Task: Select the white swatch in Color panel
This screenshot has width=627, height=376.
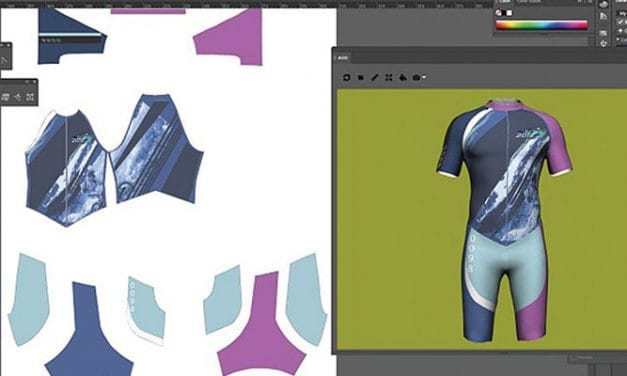Action: (x=509, y=13)
